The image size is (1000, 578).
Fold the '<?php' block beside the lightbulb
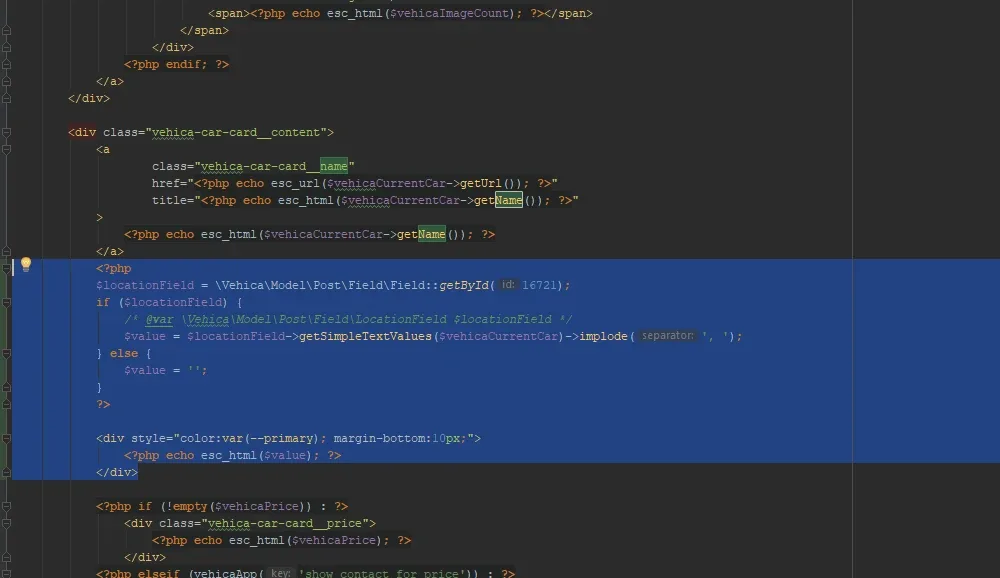click(6, 269)
